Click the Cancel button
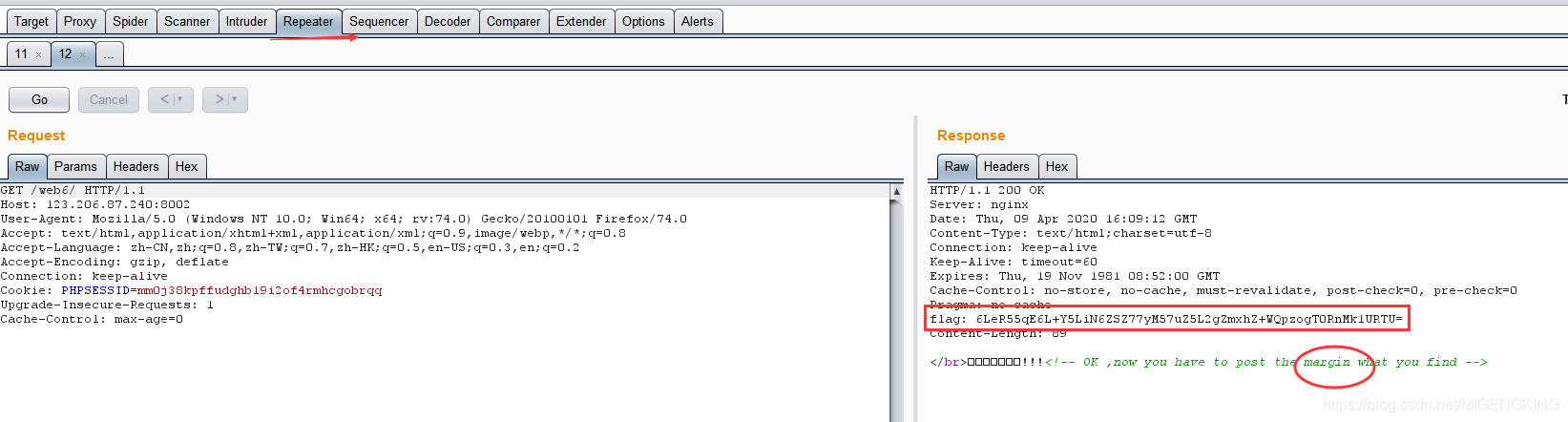 coord(109,99)
